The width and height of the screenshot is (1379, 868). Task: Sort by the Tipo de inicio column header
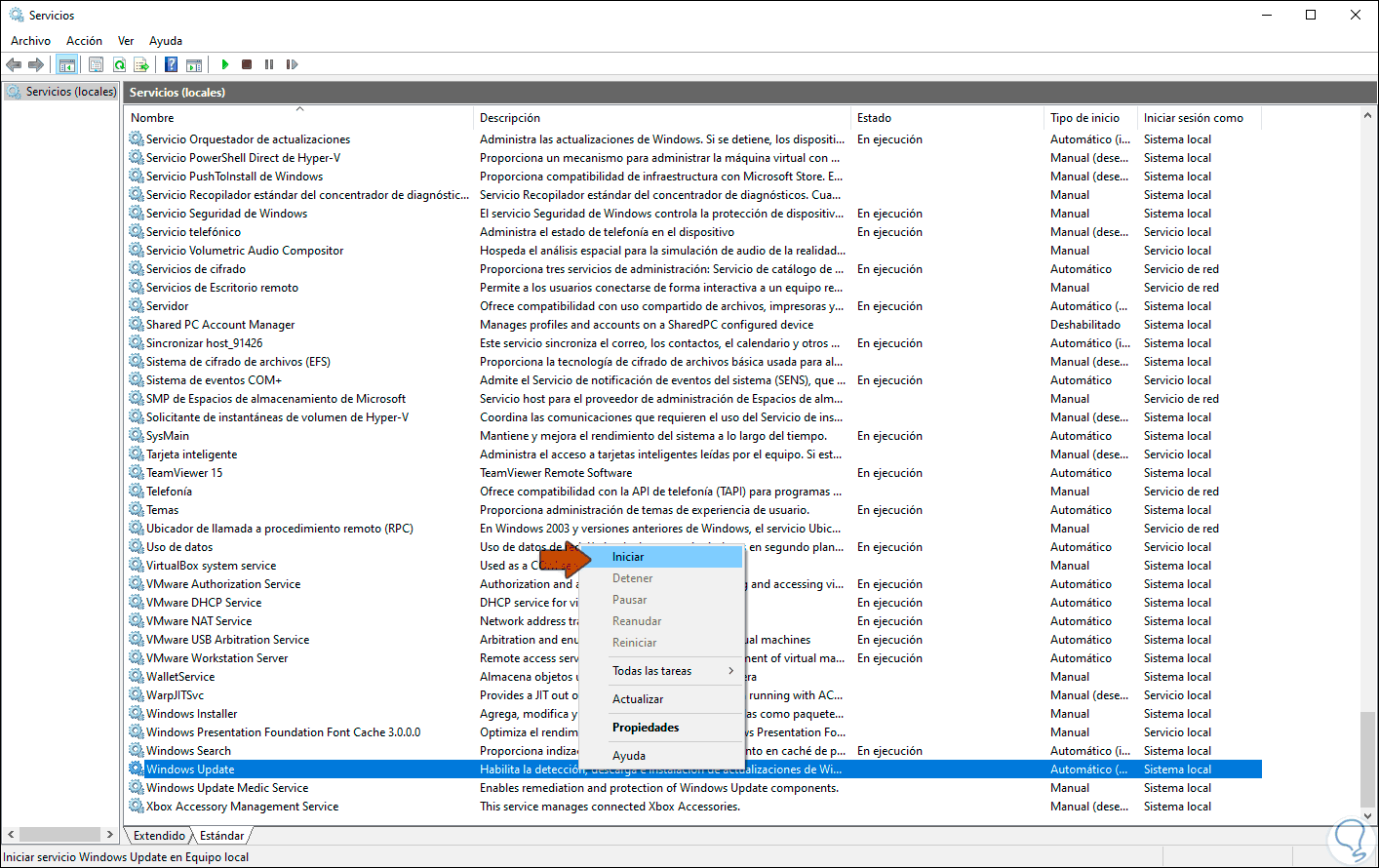(x=1091, y=118)
